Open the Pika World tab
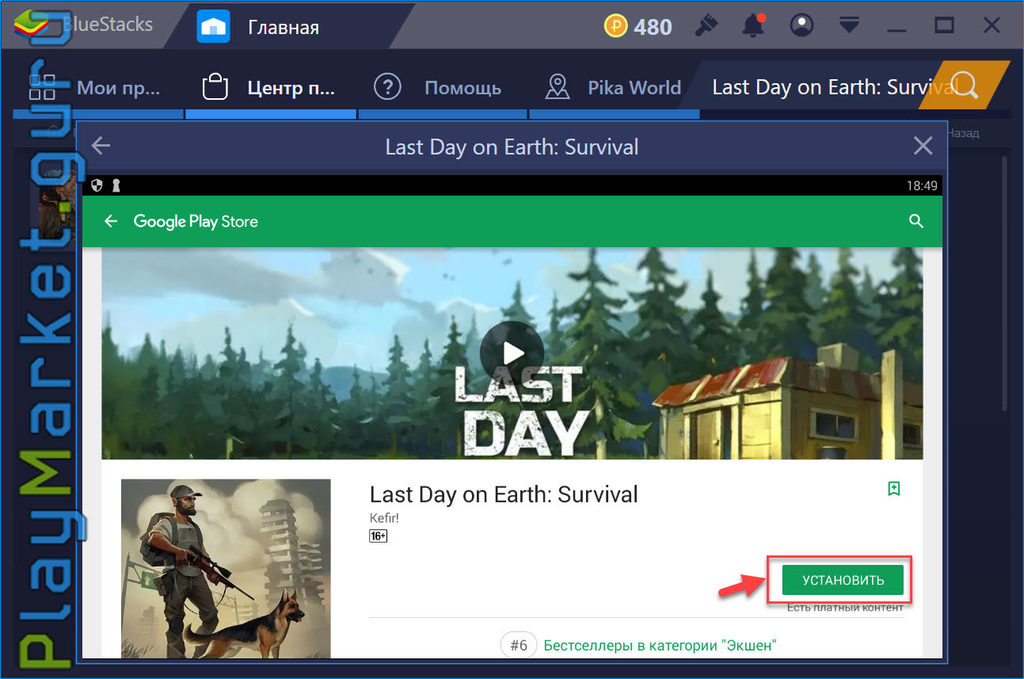 pyautogui.click(x=614, y=87)
